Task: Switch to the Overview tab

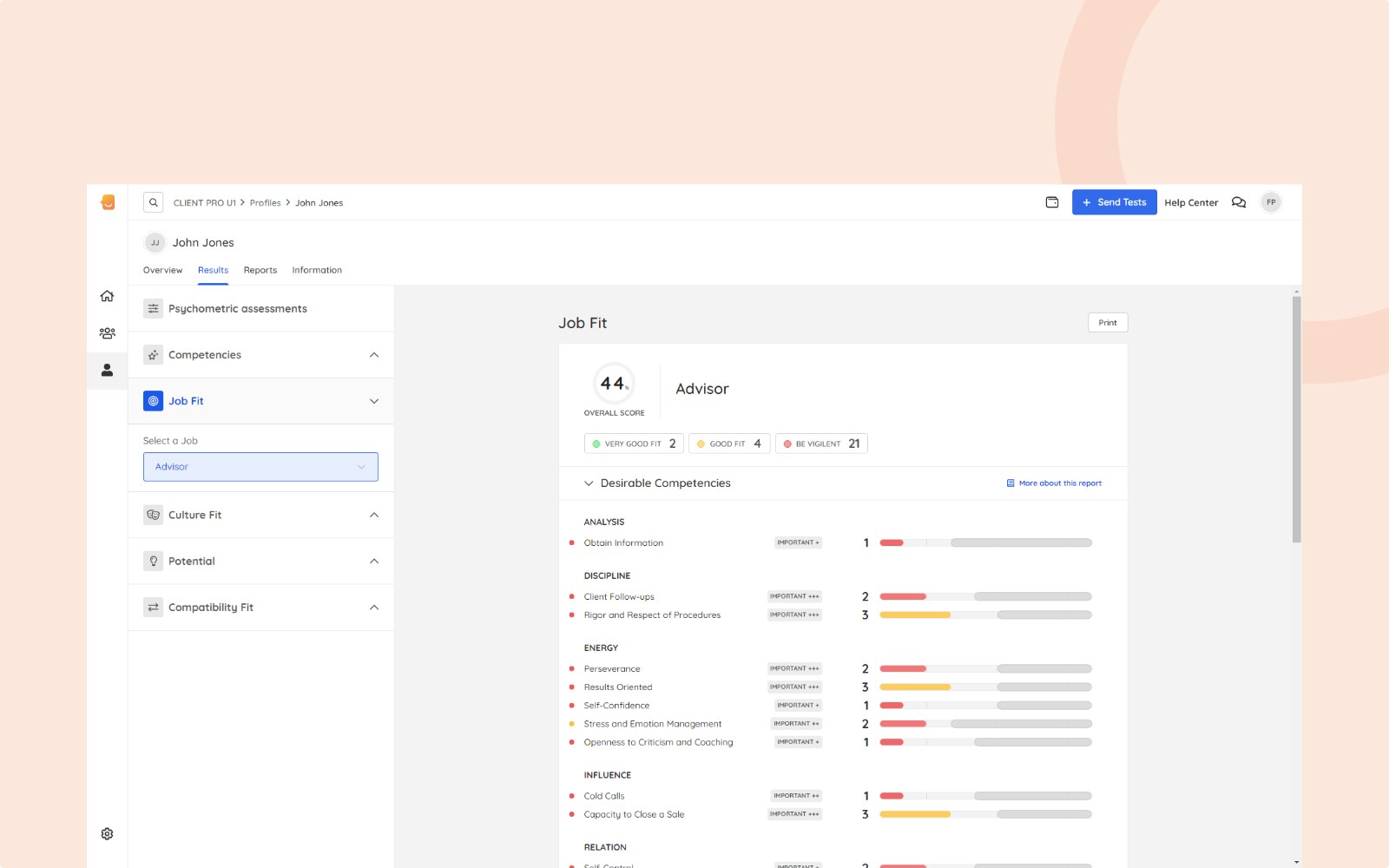Action: coord(162,270)
